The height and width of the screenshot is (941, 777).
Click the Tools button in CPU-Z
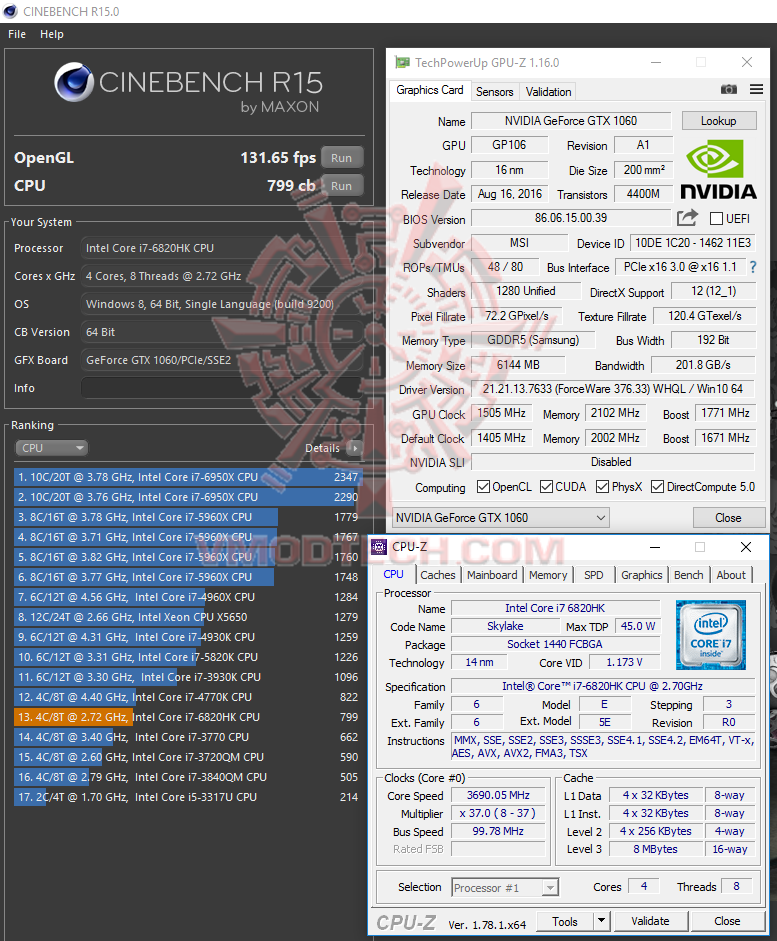(565, 921)
